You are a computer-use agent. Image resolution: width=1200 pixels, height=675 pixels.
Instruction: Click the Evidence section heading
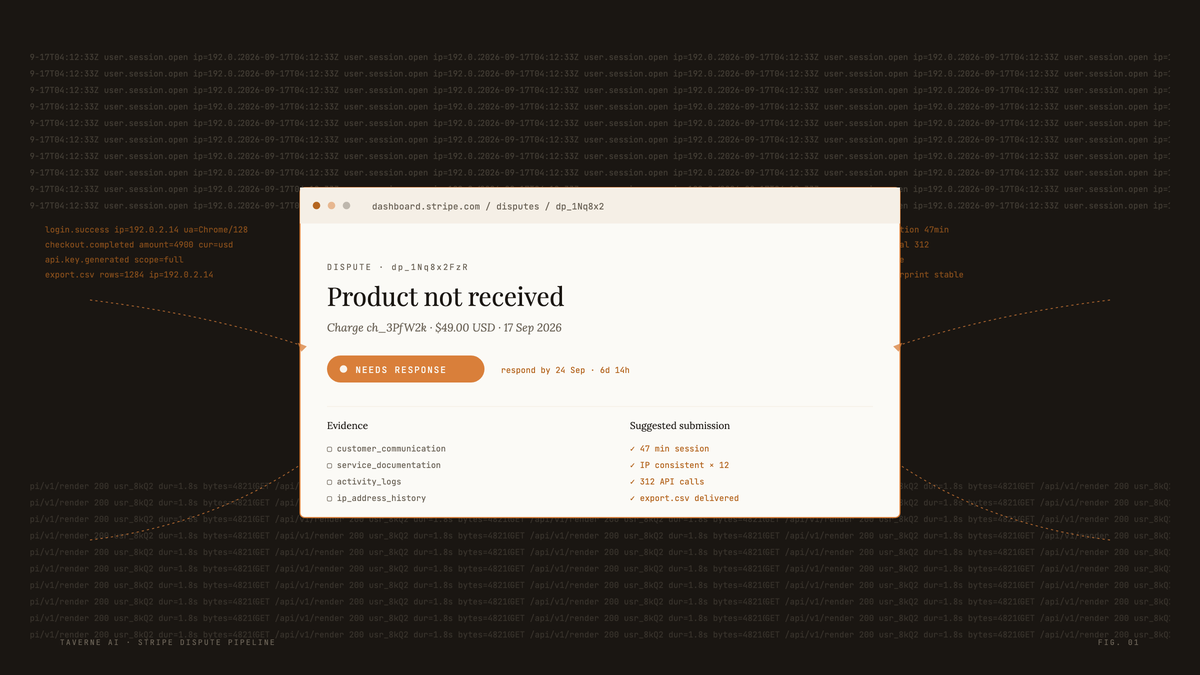(x=347, y=426)
